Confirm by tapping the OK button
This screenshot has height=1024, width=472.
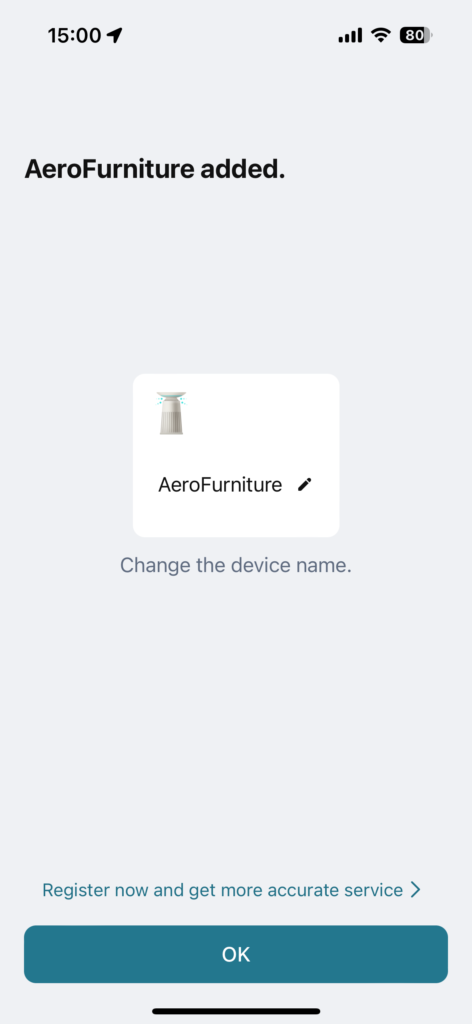pos(236,954)
